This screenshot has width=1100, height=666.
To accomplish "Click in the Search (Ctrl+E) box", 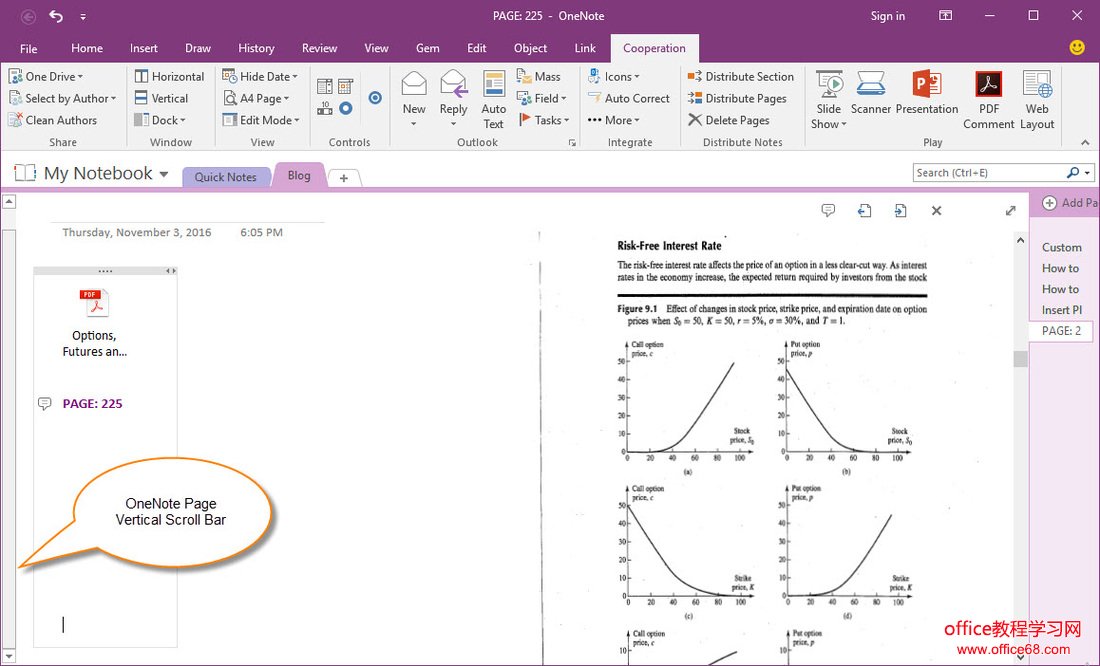I will (x=988, y=173).
